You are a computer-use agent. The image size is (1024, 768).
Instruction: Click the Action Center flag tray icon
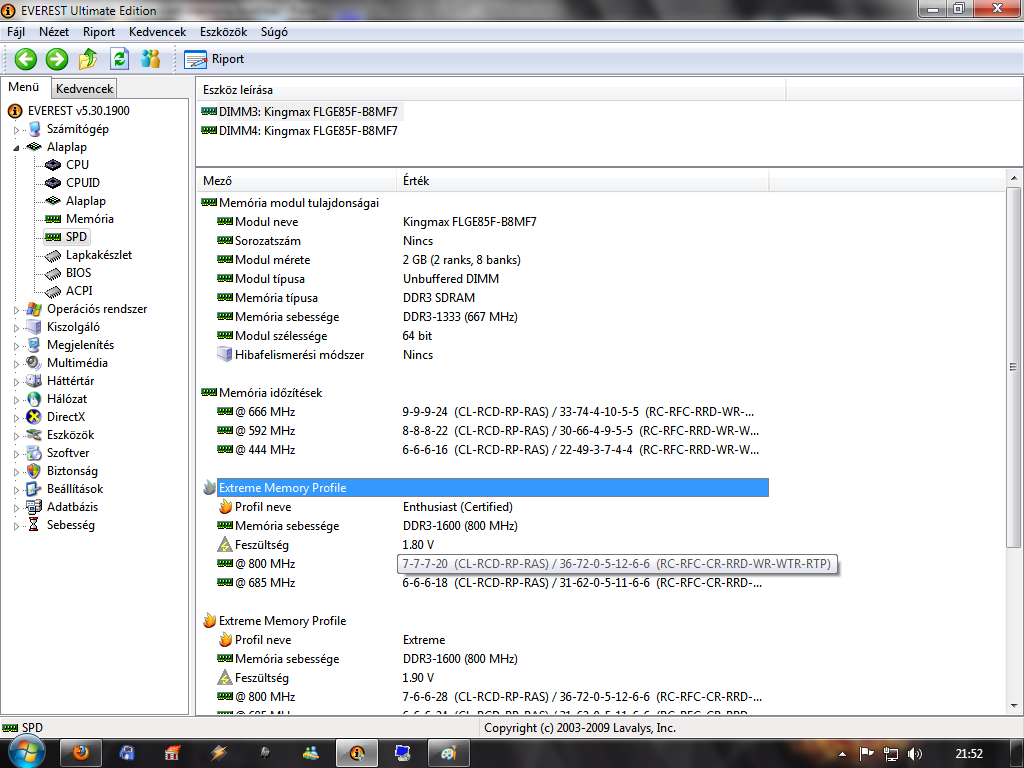click(x=867, y=754)
